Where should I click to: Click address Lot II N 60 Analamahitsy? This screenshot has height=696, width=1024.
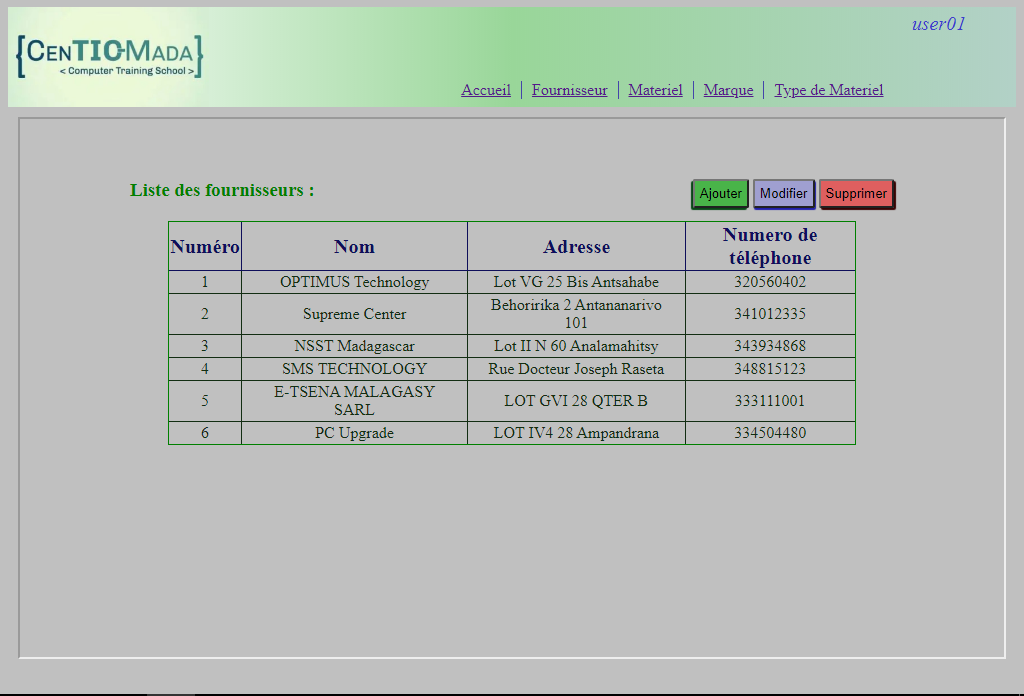pyautogui.click(x=577, y=346)
